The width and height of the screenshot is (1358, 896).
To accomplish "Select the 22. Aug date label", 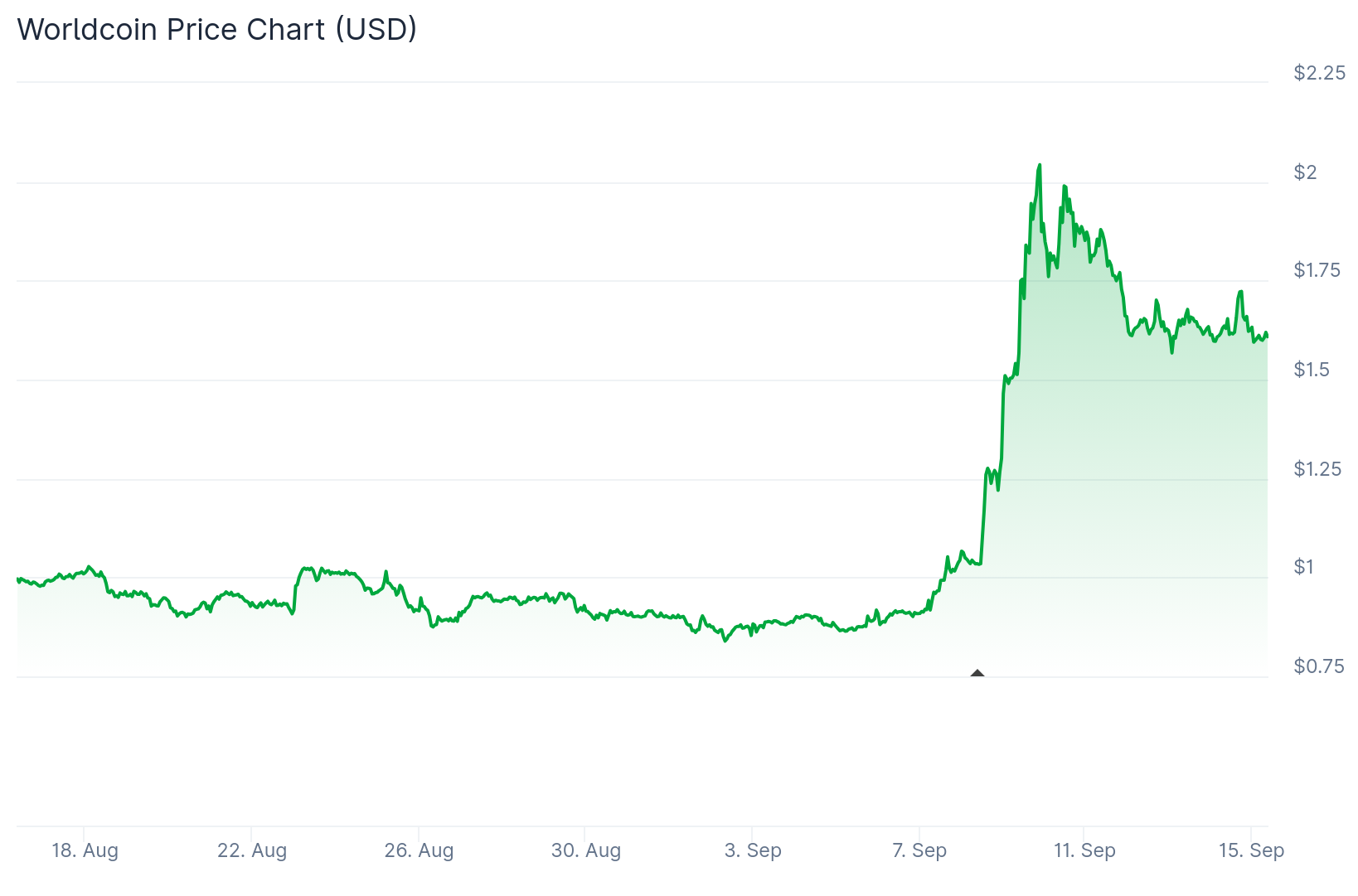I will (252, 850).
